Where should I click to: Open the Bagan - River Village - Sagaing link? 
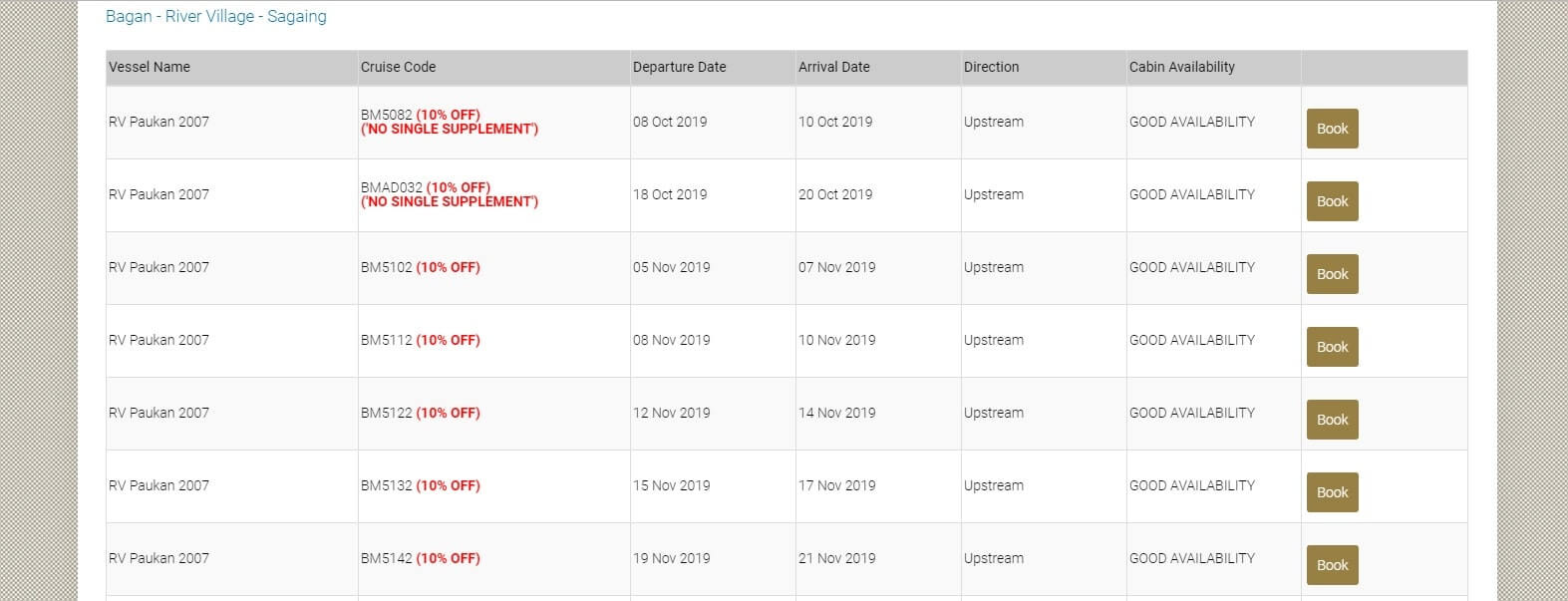pyautogui.click(x=215, y=17)
